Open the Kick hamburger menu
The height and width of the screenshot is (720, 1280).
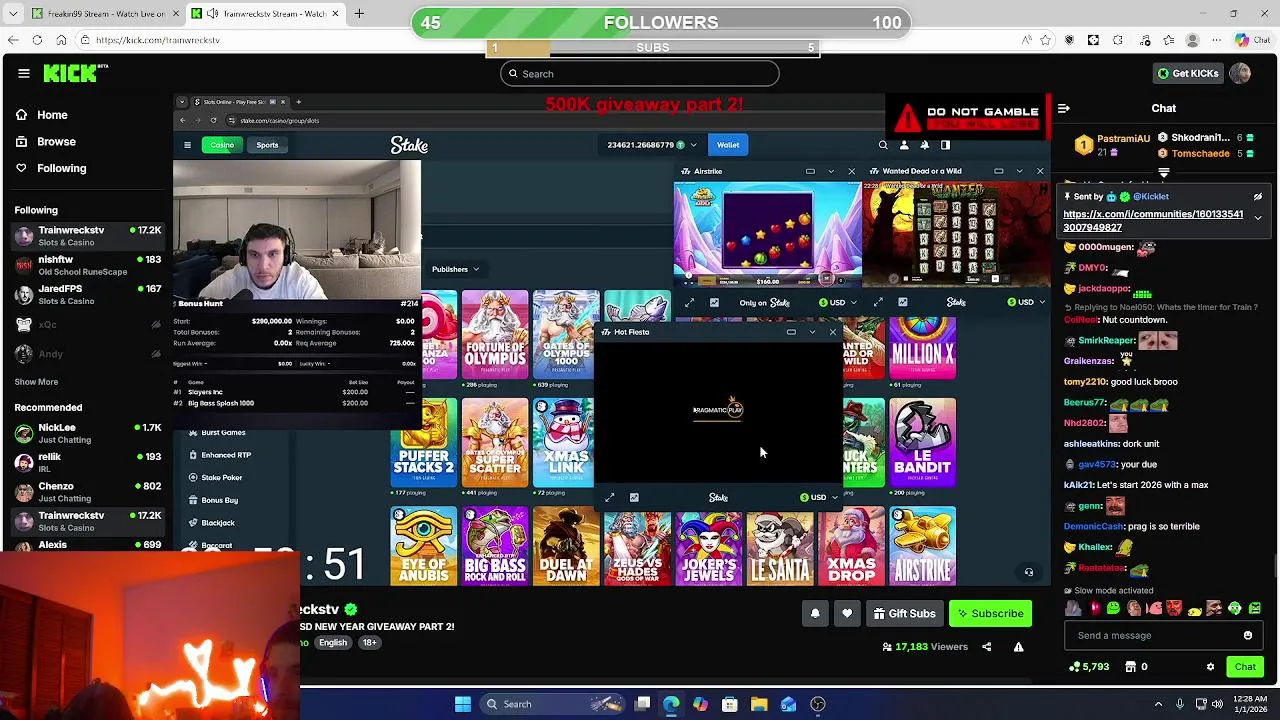coord(23,73)
